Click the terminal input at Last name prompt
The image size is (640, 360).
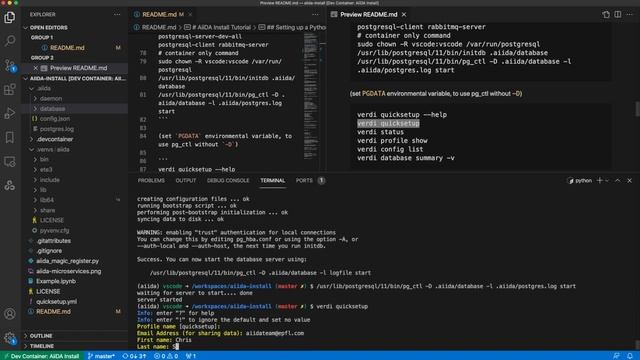(x=177, y=347)
